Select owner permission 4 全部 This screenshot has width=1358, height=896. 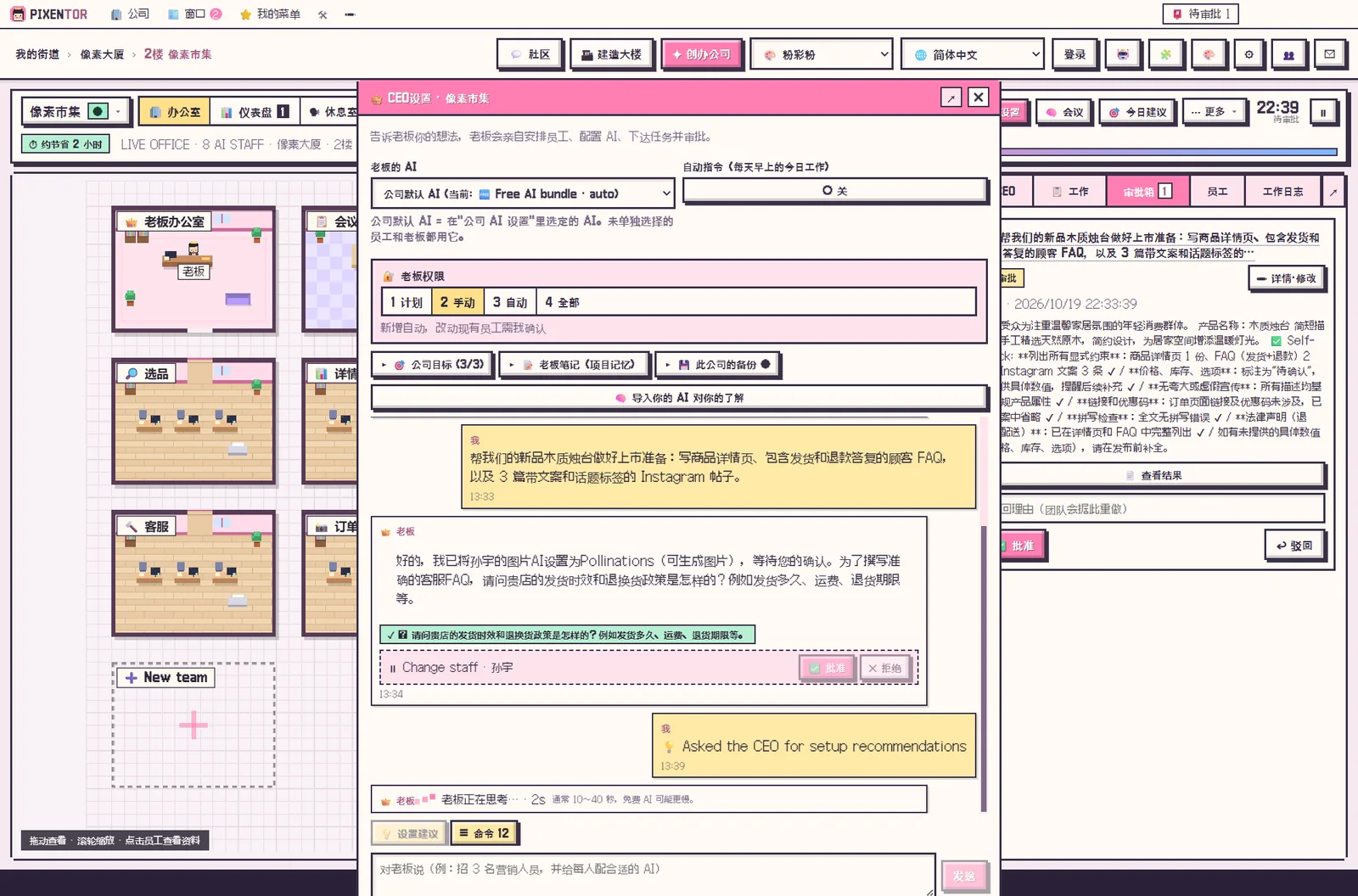click(x=562, y=302)
